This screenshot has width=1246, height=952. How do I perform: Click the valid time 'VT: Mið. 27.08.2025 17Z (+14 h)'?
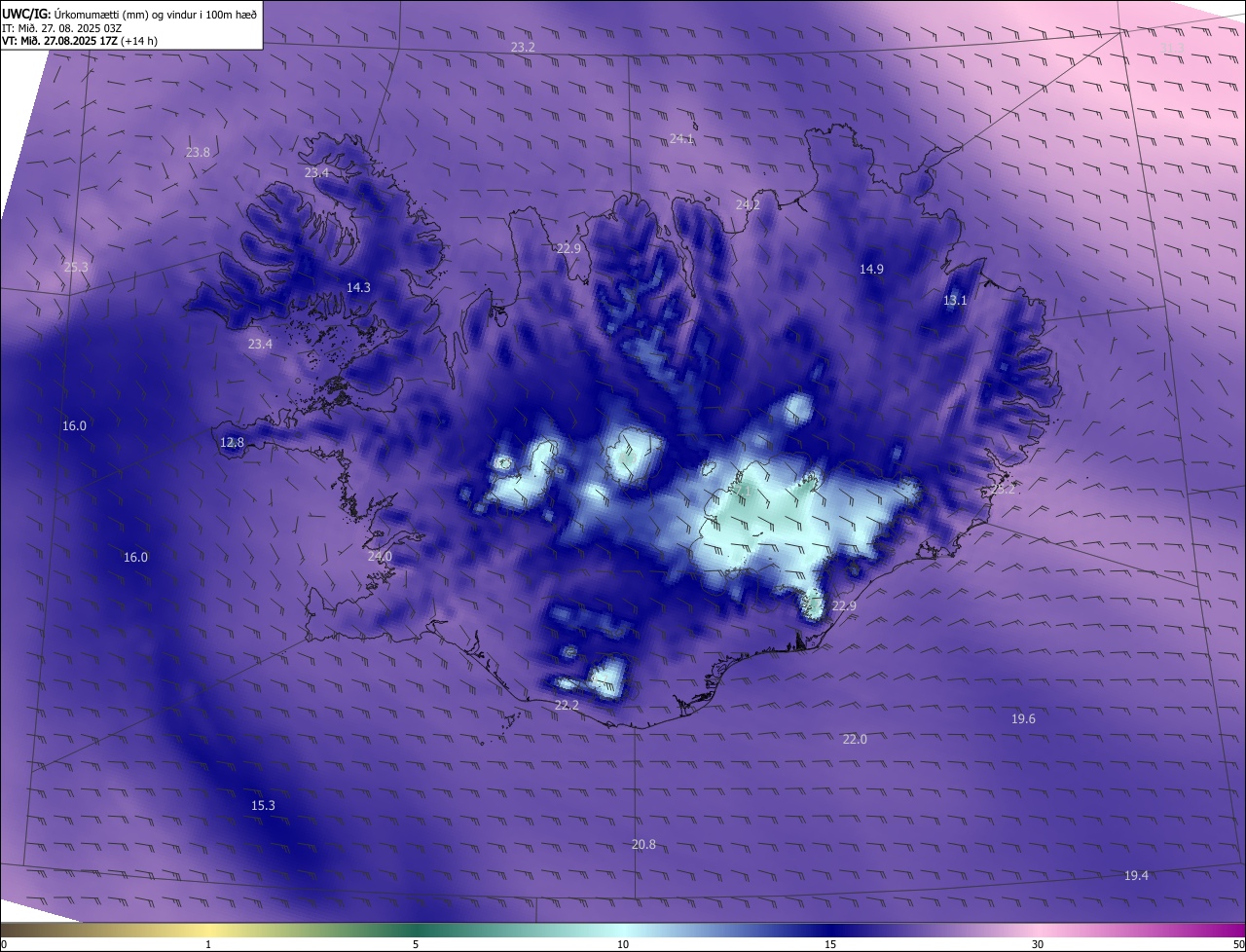coord(80,41)
